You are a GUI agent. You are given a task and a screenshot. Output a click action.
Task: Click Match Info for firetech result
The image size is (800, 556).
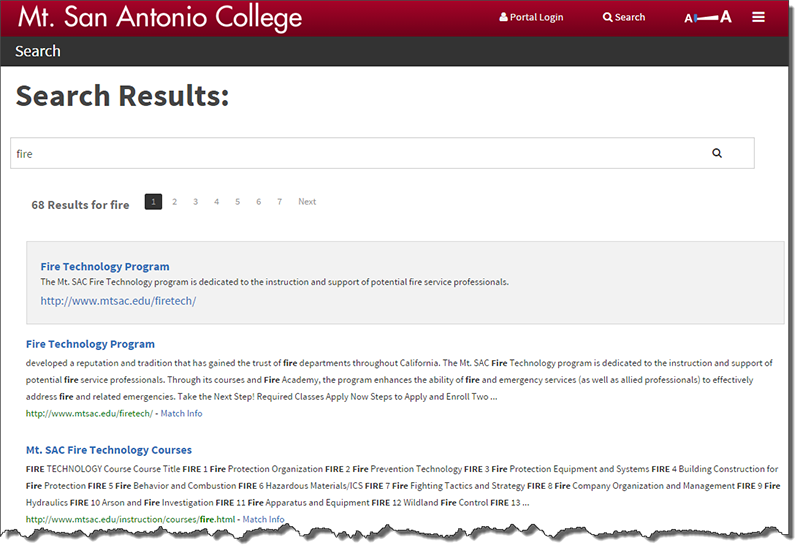(x=181, y=413)
